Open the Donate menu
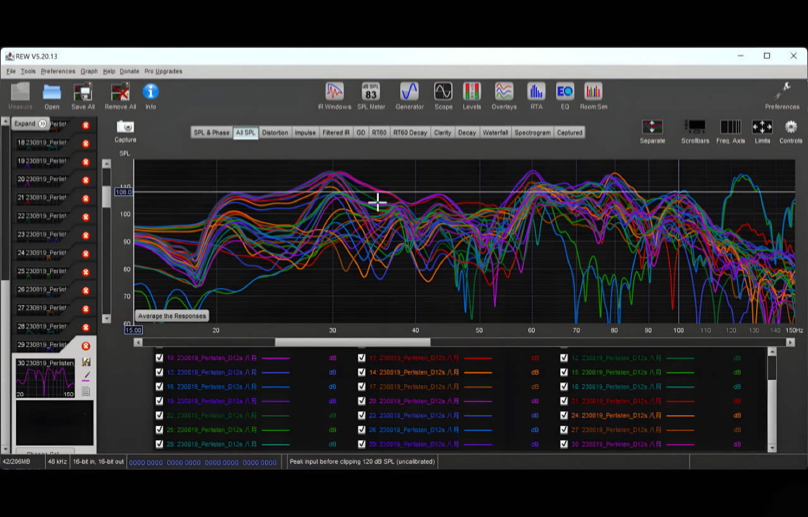The image size is (808, 517). point(129,71)
